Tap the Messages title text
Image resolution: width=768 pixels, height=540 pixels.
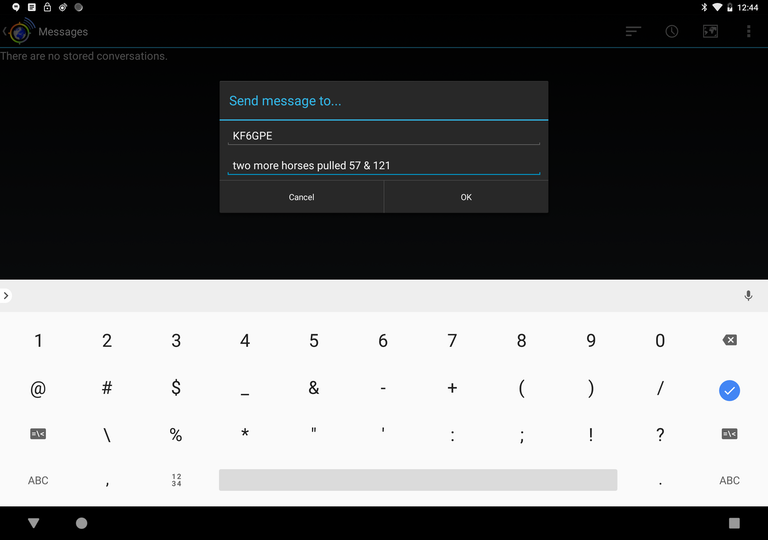[x=63, y=31]
